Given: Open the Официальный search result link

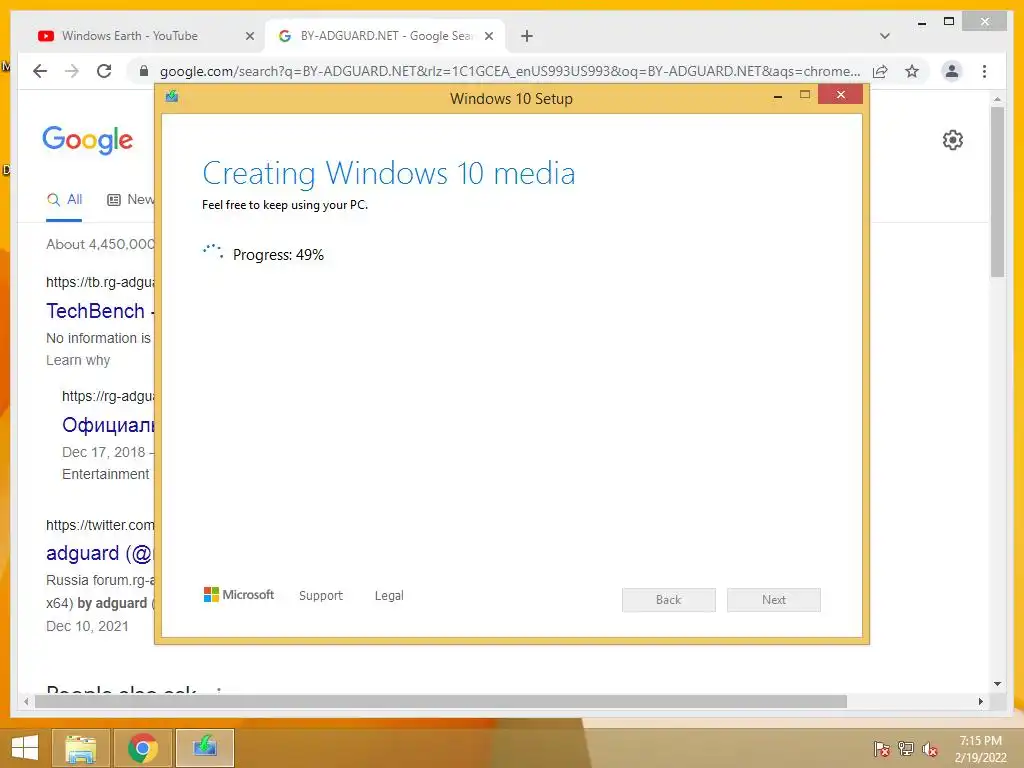Looking at the screenshot, I should click(x=108, y=425).
